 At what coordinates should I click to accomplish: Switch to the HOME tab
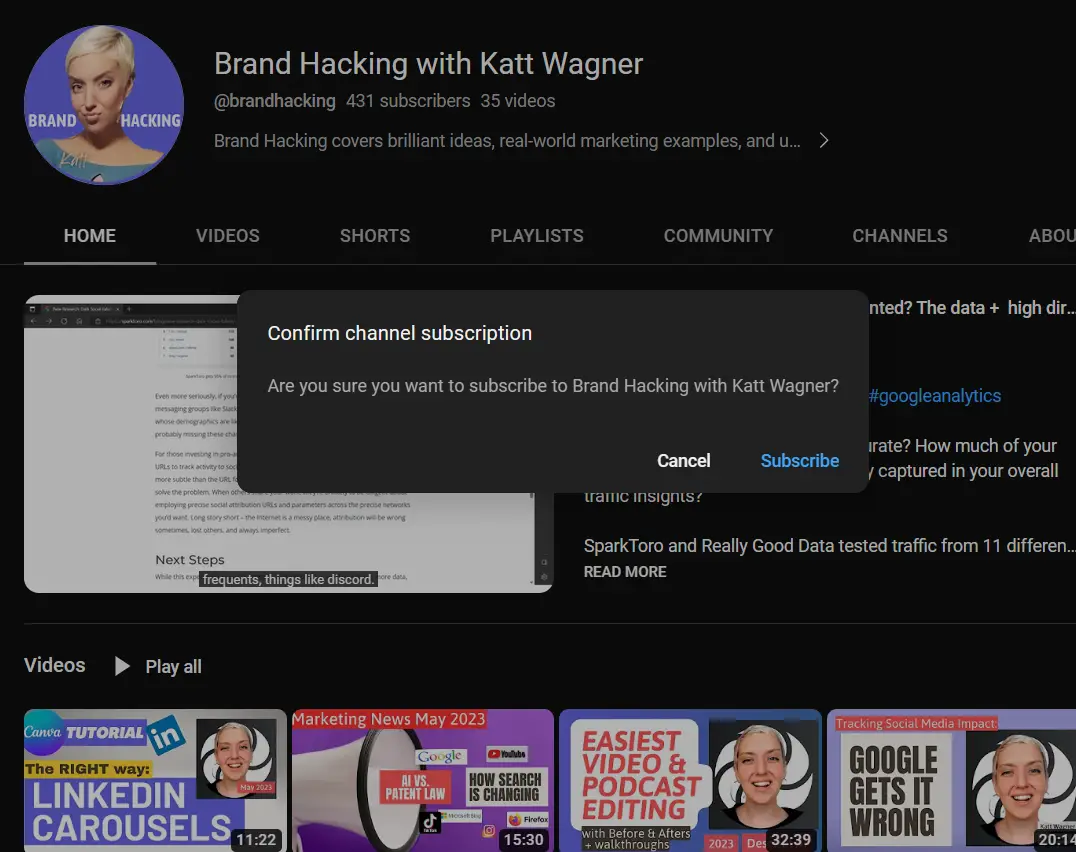click(90, 236)
